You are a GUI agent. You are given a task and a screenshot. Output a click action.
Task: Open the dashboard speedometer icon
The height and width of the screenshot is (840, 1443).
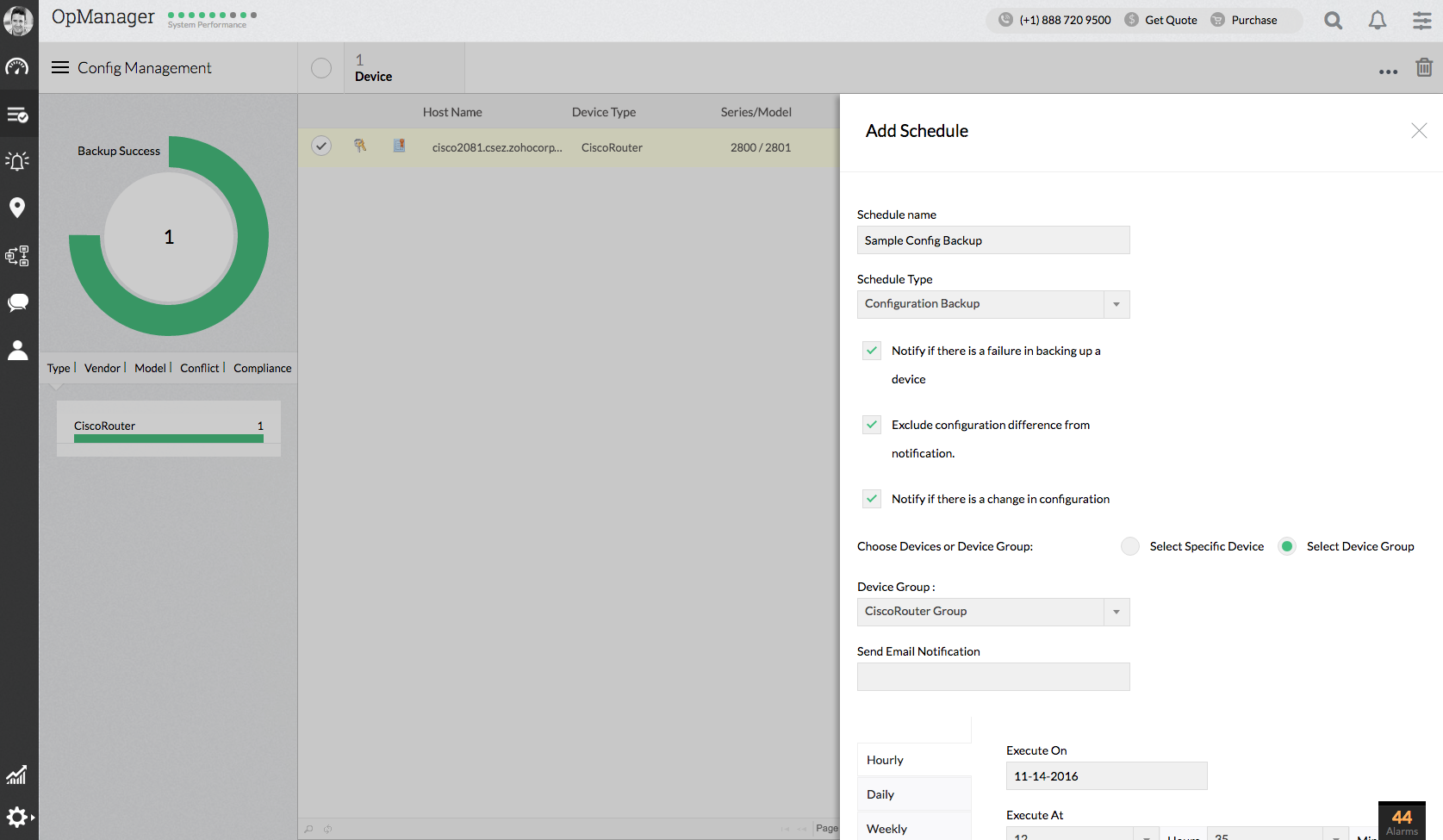[x=17, y=67]
